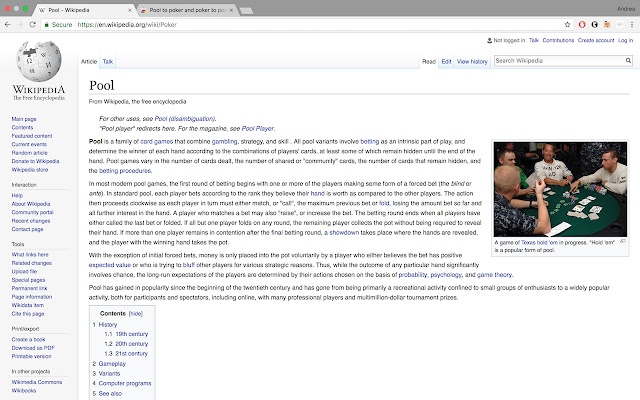The image size is (640, 400).
Task: Click the Wikipedia search magnifier icon
Action: click(629, 60)
